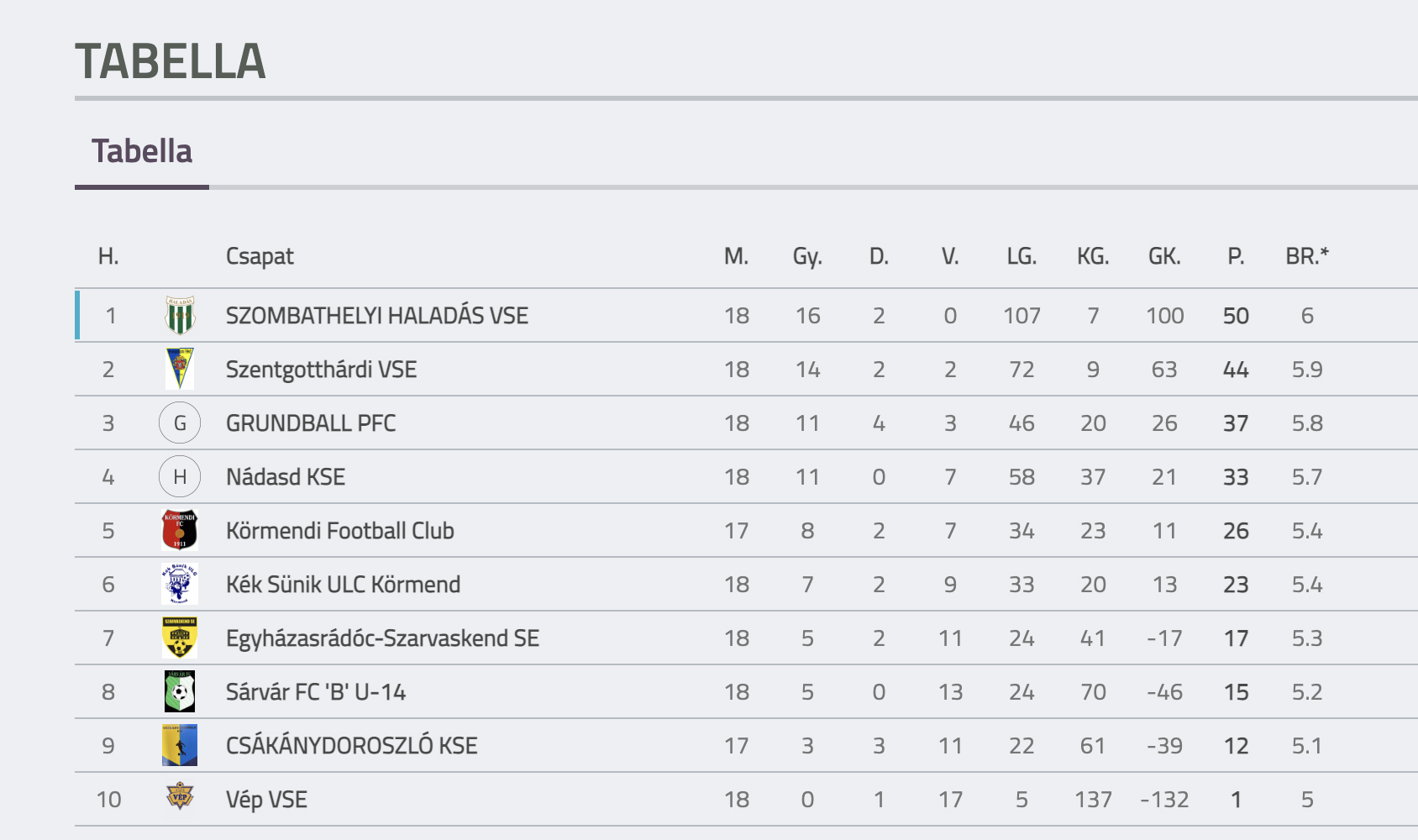Image resolution: width=1418 pixels, height=840 pixels.
Task: Open the GRUNDBALL PFC team link
Action: coord(311,423)
